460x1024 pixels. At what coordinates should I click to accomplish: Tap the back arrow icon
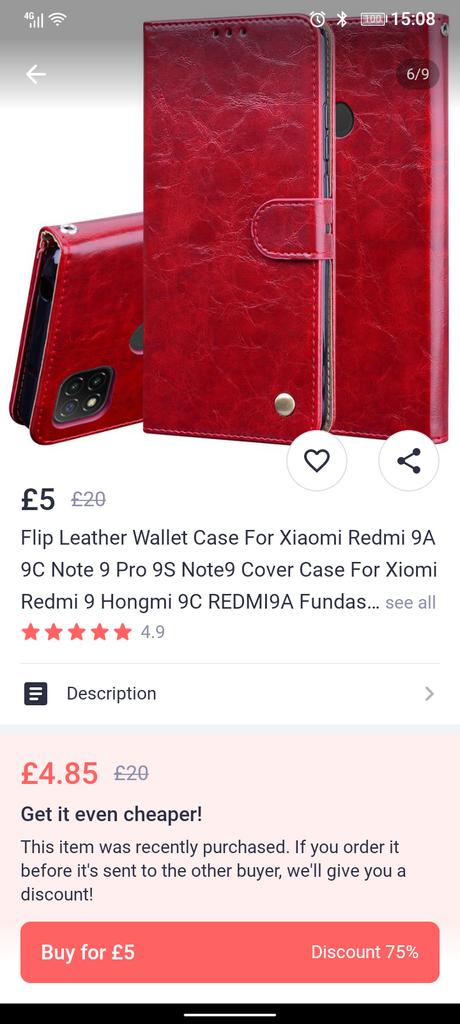click(x=36, y=74)
